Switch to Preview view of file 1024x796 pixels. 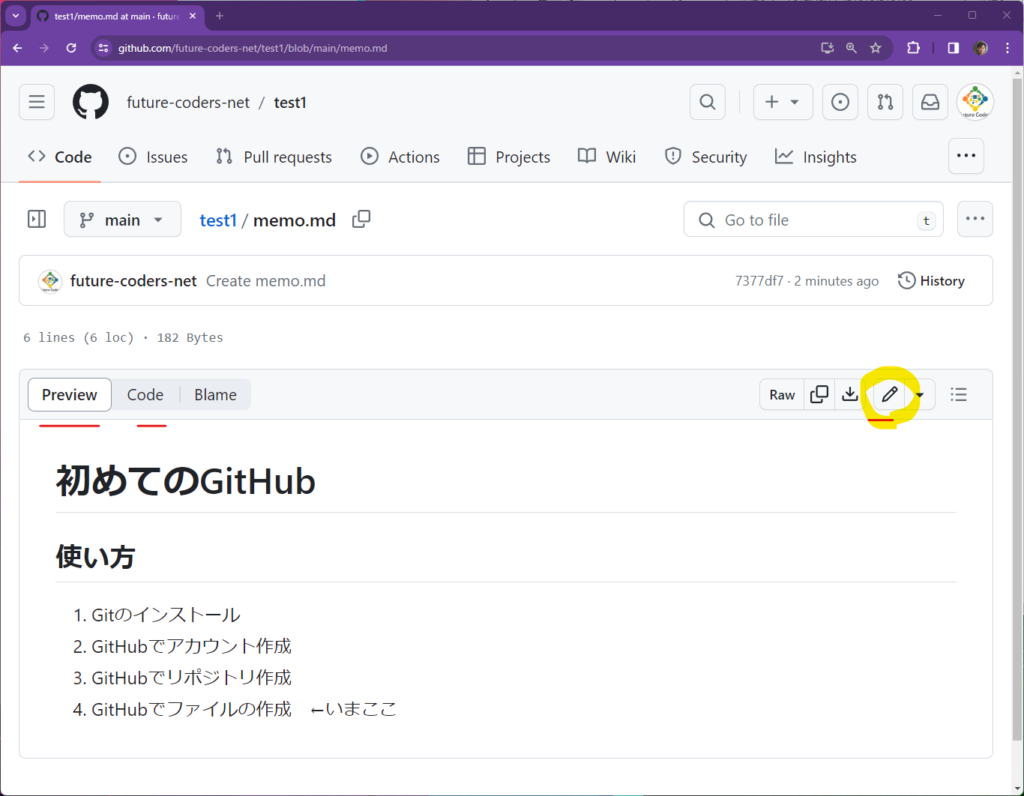point(69,394)
